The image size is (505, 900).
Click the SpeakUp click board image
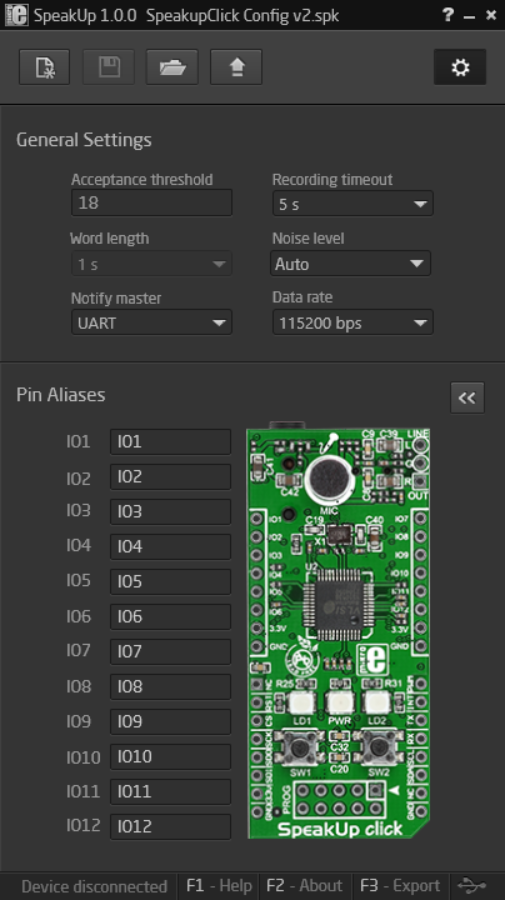tap(339, 631)
